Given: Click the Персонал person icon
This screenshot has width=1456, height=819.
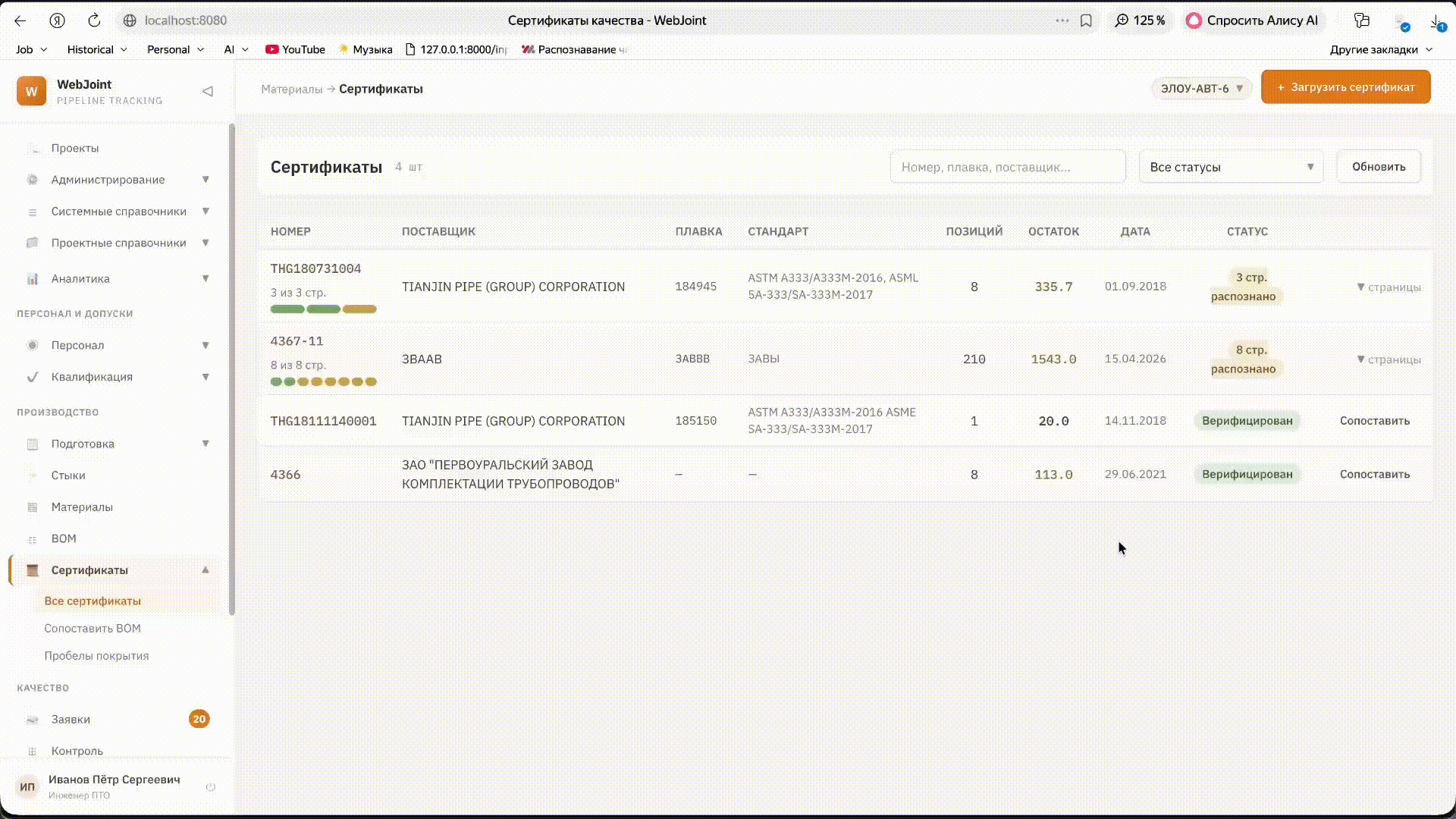Looking at the screenshot, I should [x=33, y=346].
